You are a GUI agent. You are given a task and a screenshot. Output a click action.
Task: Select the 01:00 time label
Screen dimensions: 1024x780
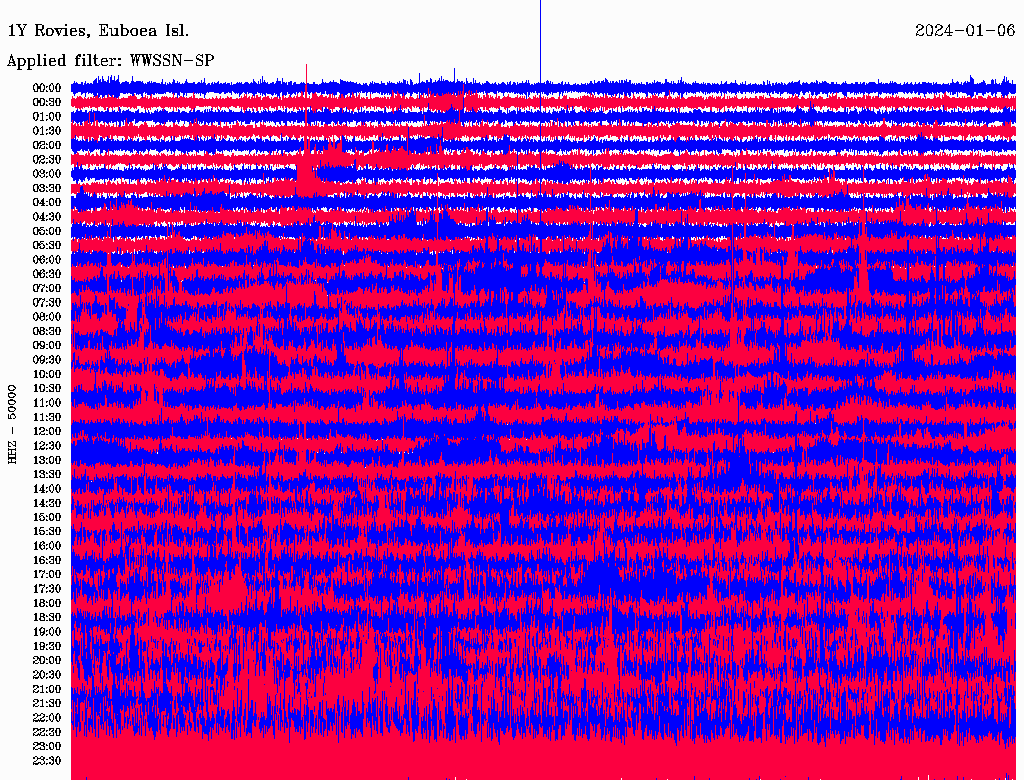click(x=47, y=117)
